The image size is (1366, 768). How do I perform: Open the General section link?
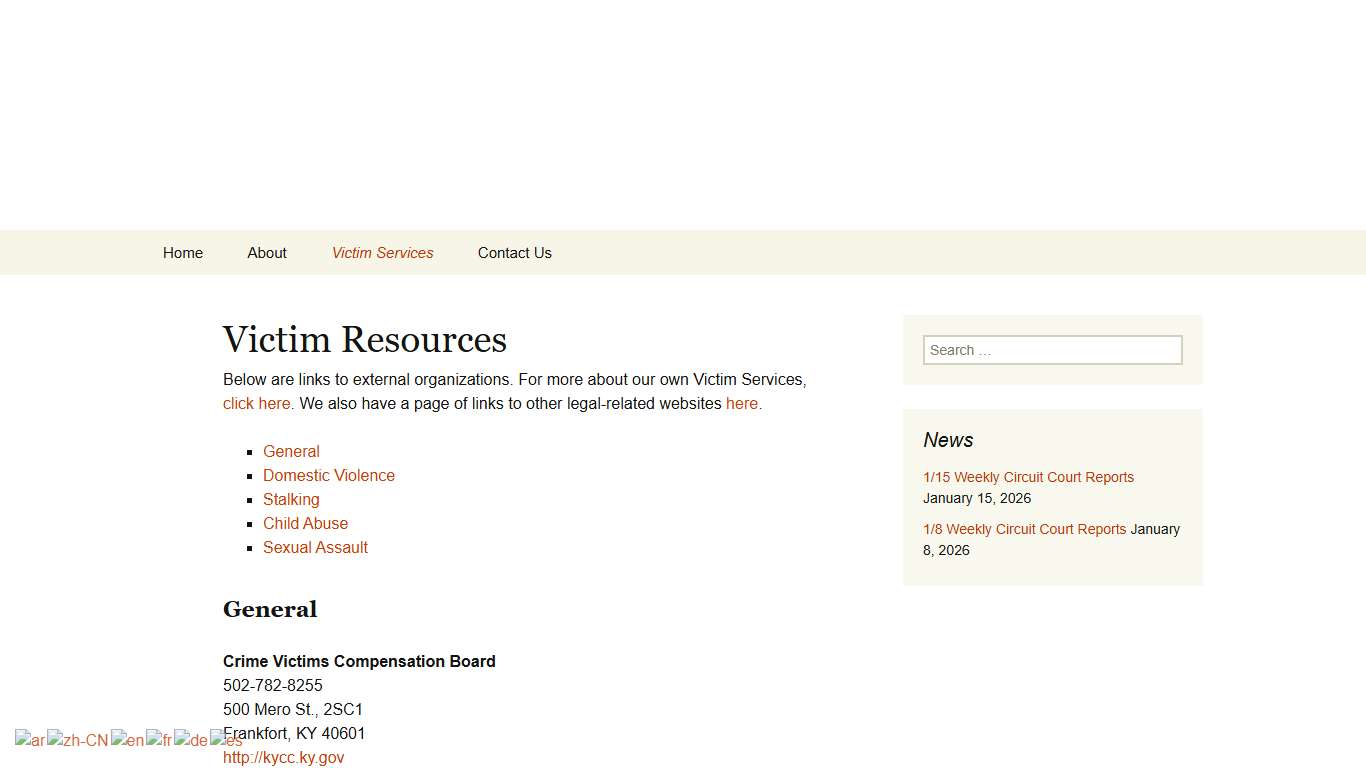click(x=291, y=451)
